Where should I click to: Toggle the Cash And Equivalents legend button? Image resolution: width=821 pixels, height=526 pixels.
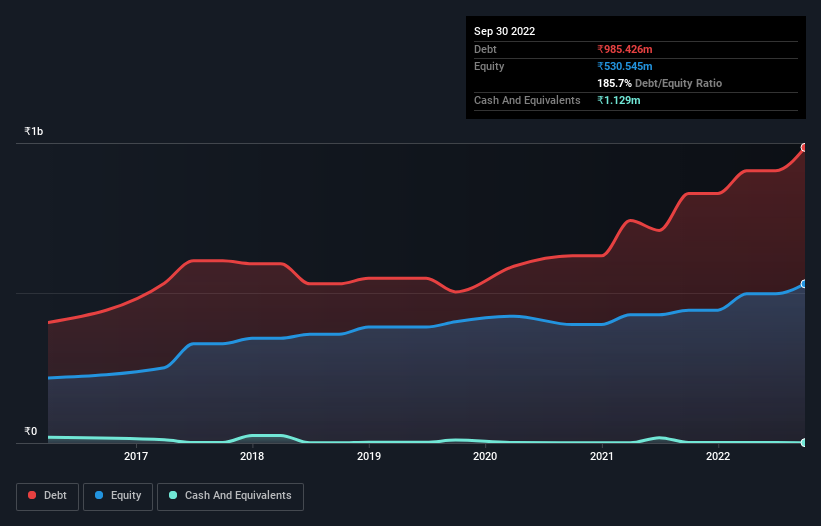pos(230,496)
